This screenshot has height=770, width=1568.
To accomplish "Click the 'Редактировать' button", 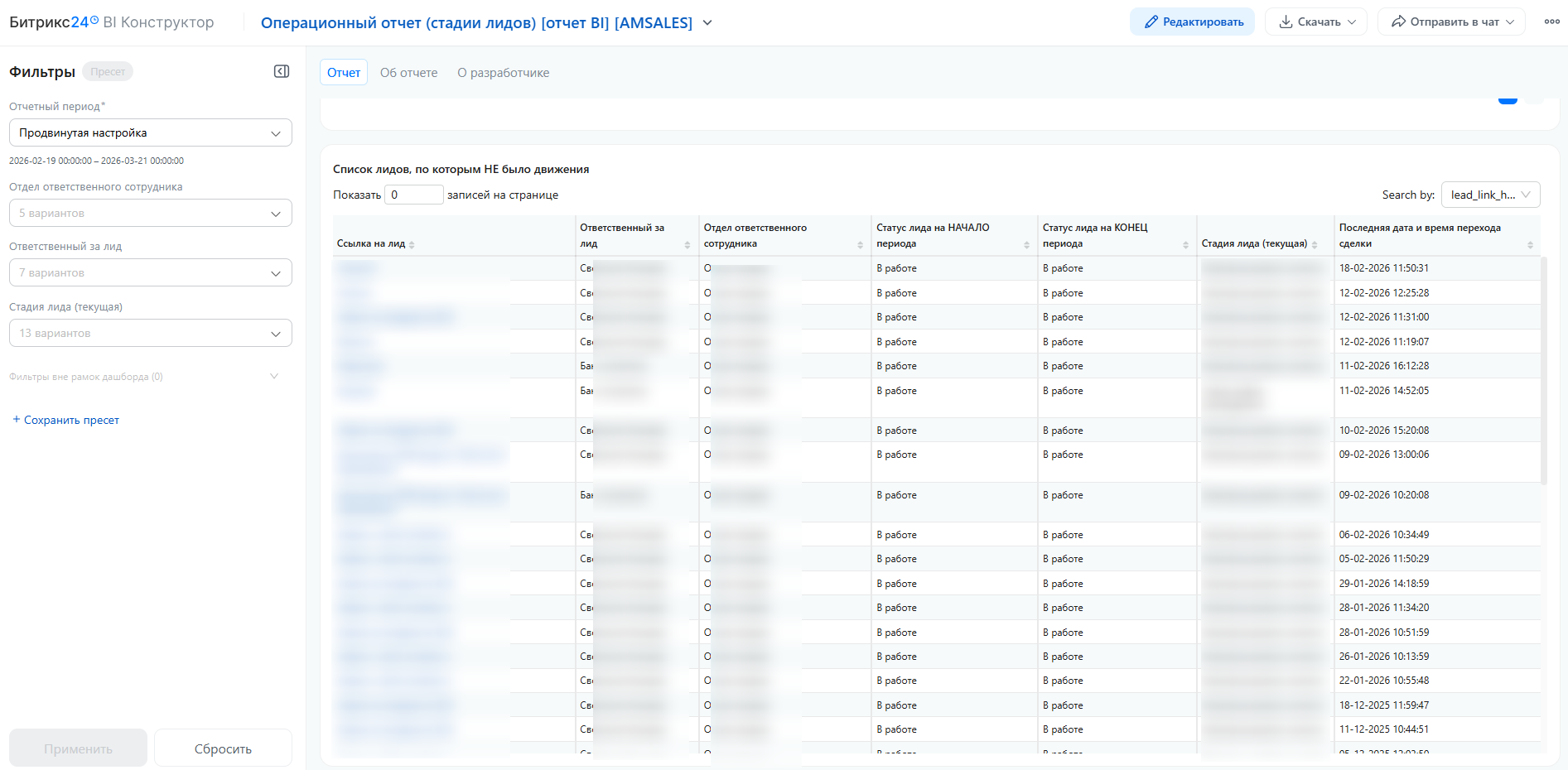I will [x=1192, y=22].
